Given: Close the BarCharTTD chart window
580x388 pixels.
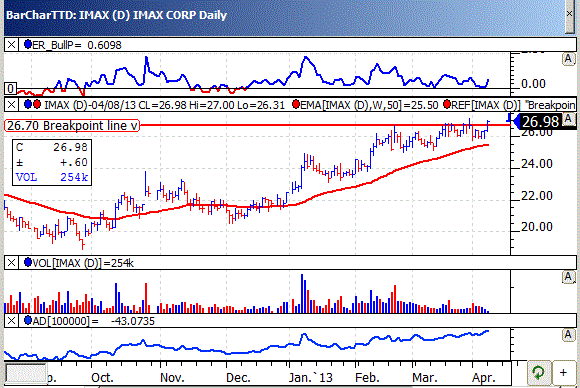Looking at the screenshot, I should (570, 14).
